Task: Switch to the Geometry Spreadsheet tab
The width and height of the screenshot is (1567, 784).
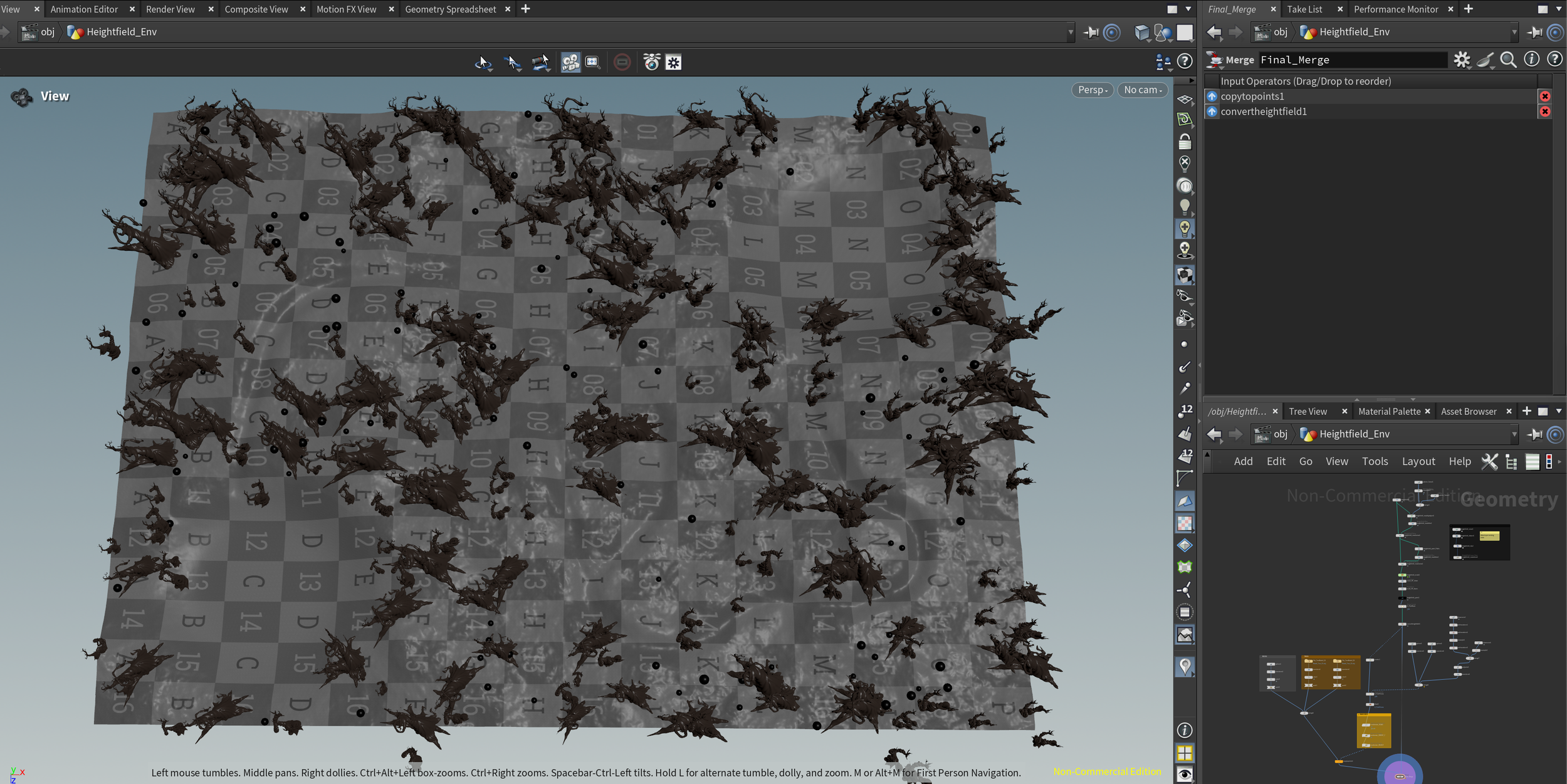Action: click(x=450, y=9)
